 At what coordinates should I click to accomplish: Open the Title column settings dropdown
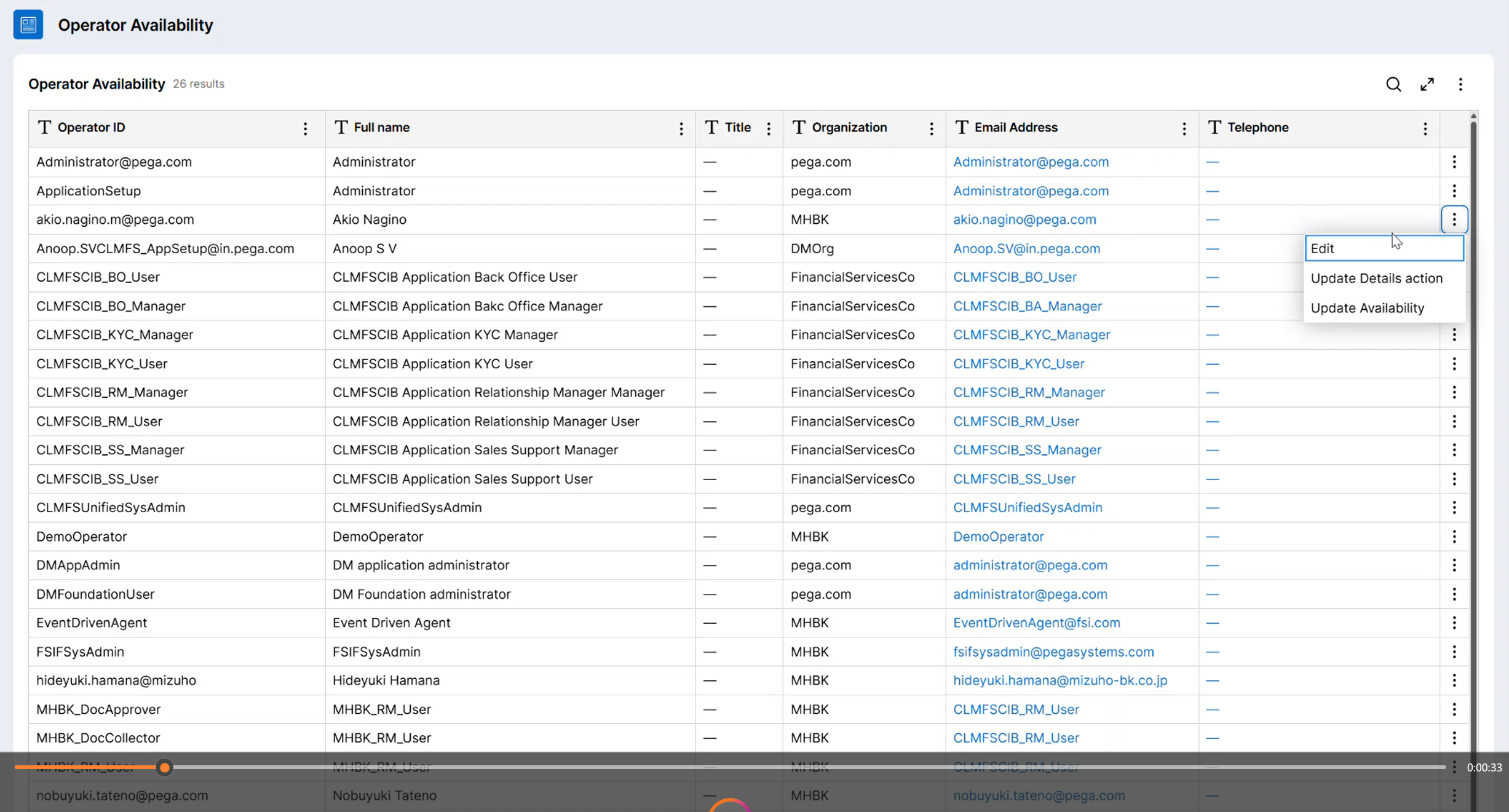tap(769, 128)
